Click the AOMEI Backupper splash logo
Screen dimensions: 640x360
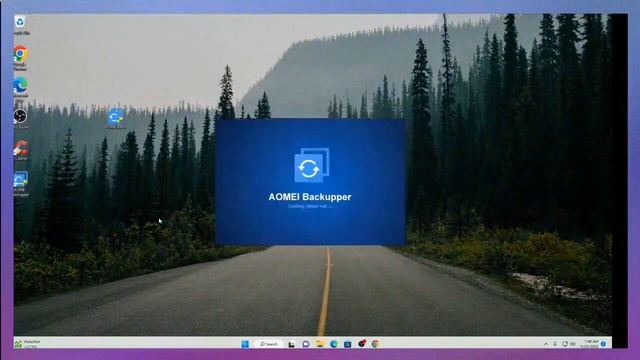coord(312,165)
